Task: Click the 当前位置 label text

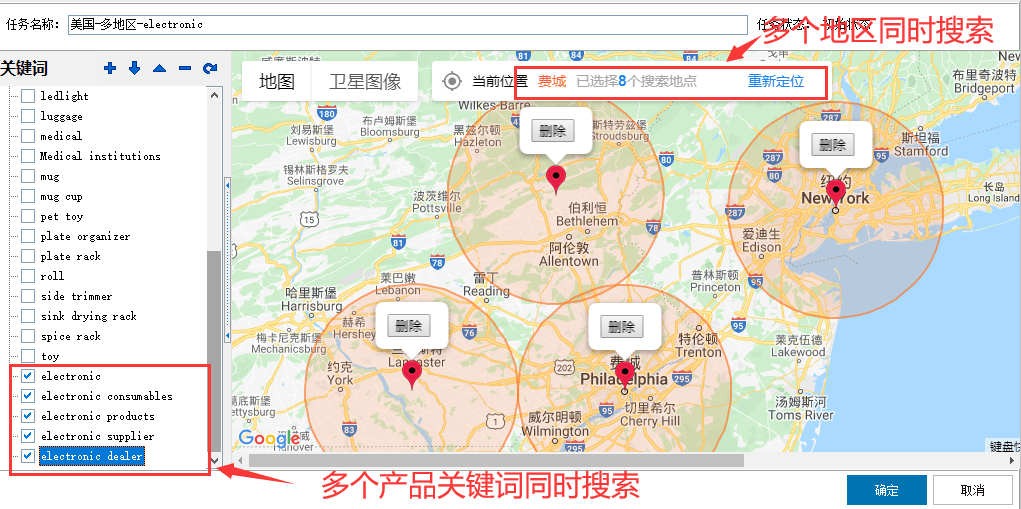Action: 499,81
